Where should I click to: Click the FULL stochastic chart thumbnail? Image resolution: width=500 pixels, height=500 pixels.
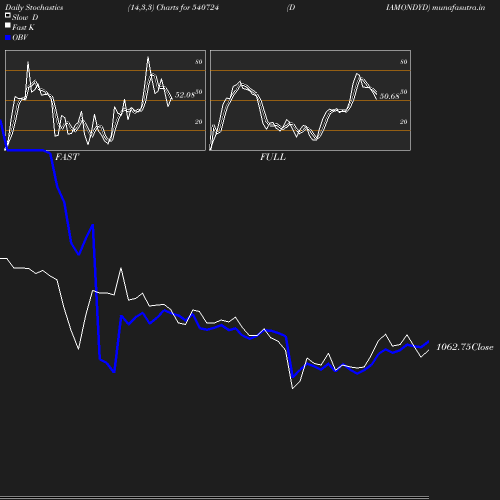[310, 100]
